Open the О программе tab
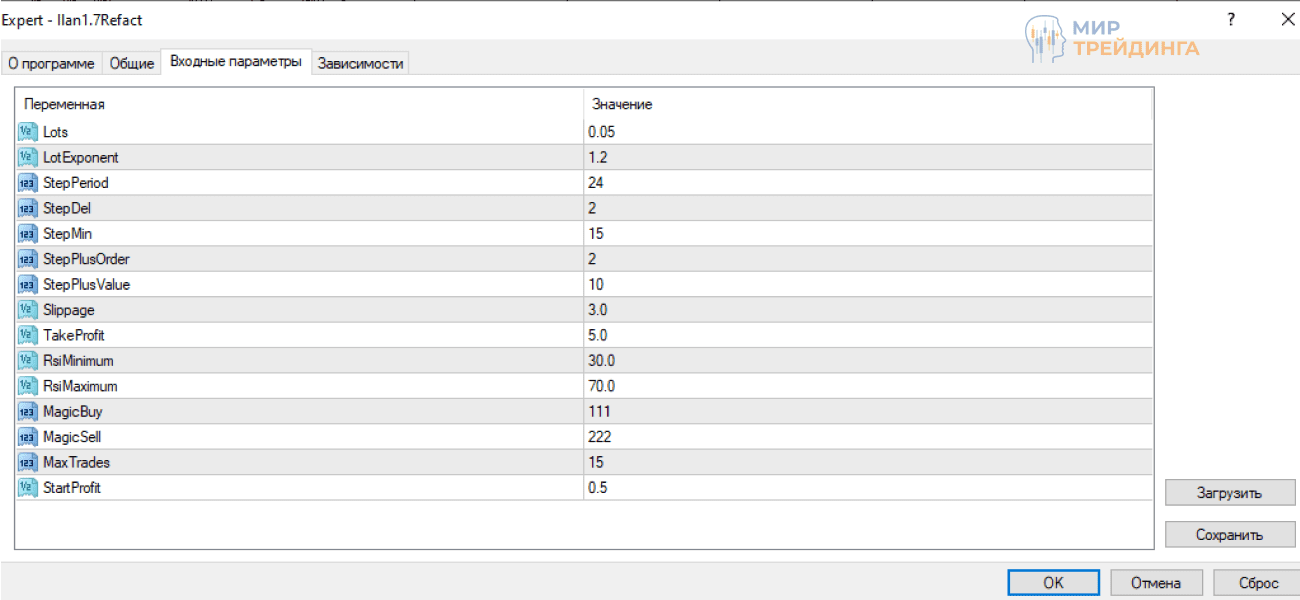1300x600 pixels. click(51, 63)
